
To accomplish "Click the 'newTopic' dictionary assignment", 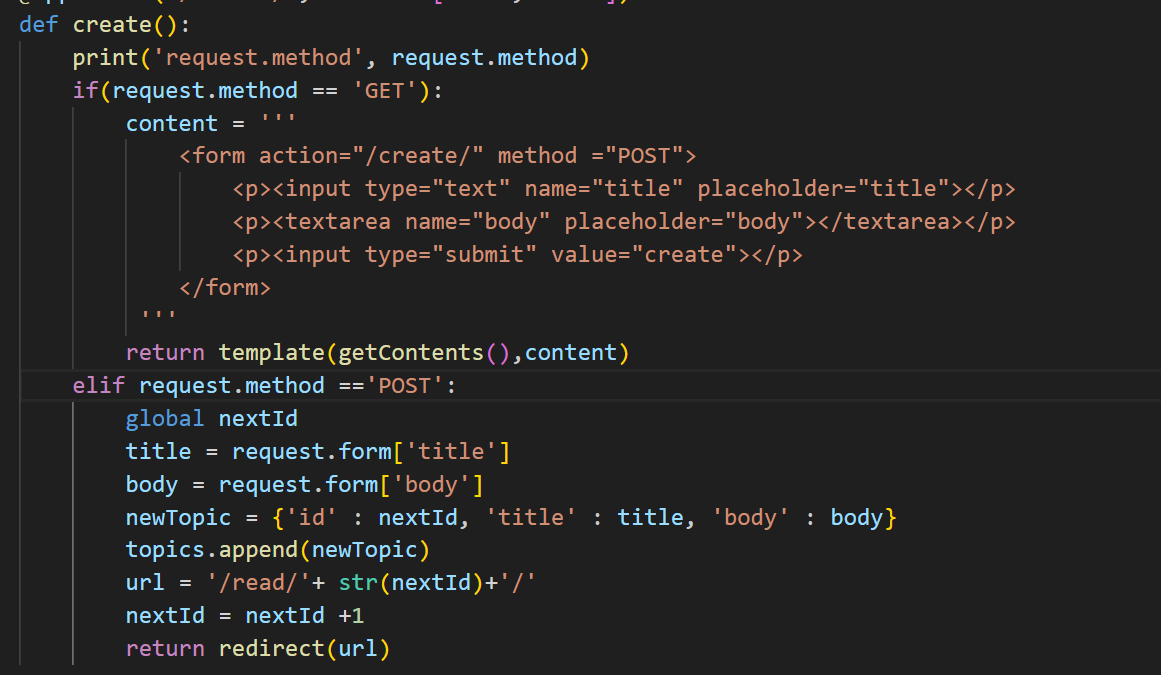I will click(x=511, y=517).
